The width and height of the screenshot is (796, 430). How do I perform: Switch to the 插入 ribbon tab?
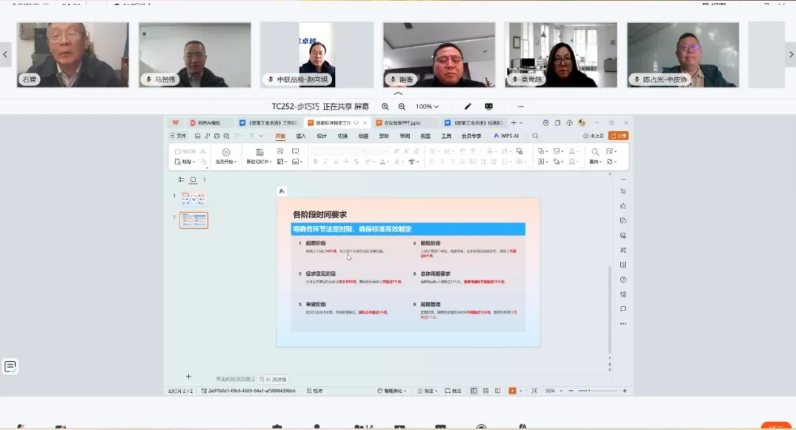[300, 136]
